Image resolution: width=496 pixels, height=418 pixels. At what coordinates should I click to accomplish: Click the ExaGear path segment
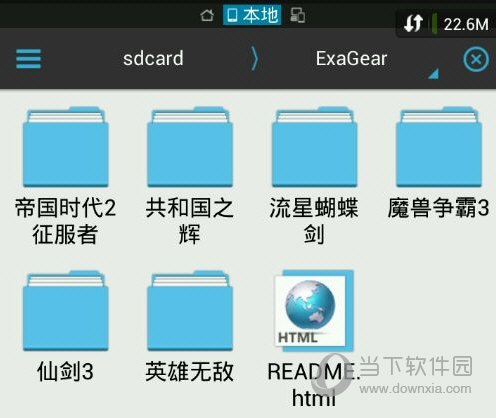click(351, 59)
